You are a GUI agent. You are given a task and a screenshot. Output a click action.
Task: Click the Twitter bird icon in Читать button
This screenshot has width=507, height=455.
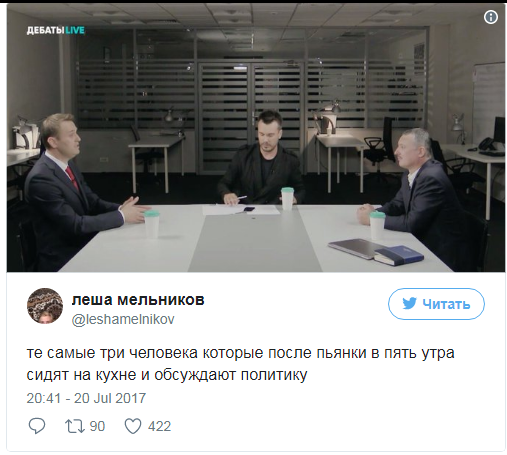click(x=409, y=304)
